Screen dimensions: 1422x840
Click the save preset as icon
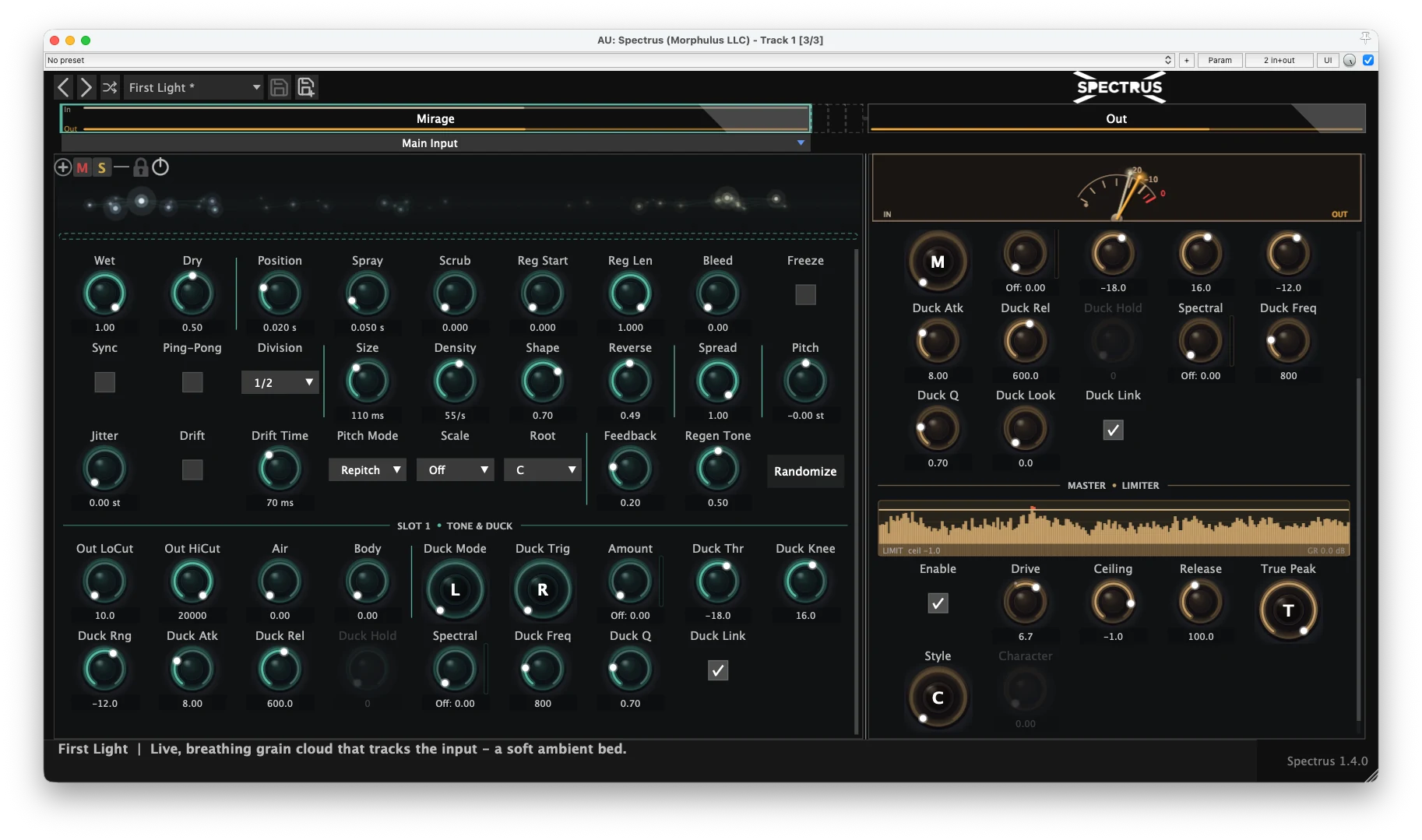click(x=306, y=87)
